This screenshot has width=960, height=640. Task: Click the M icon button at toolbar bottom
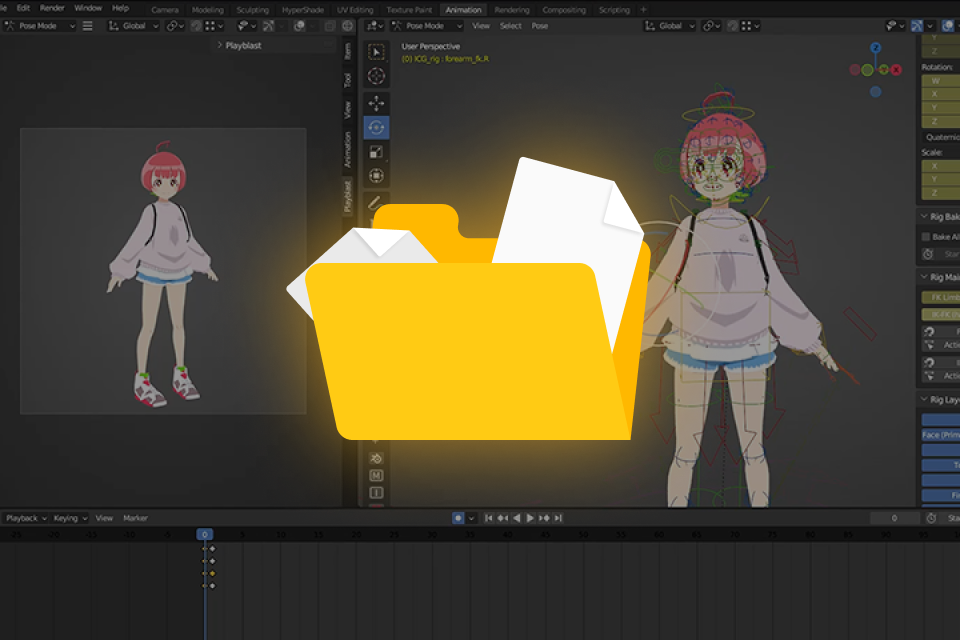coord(376,475)
